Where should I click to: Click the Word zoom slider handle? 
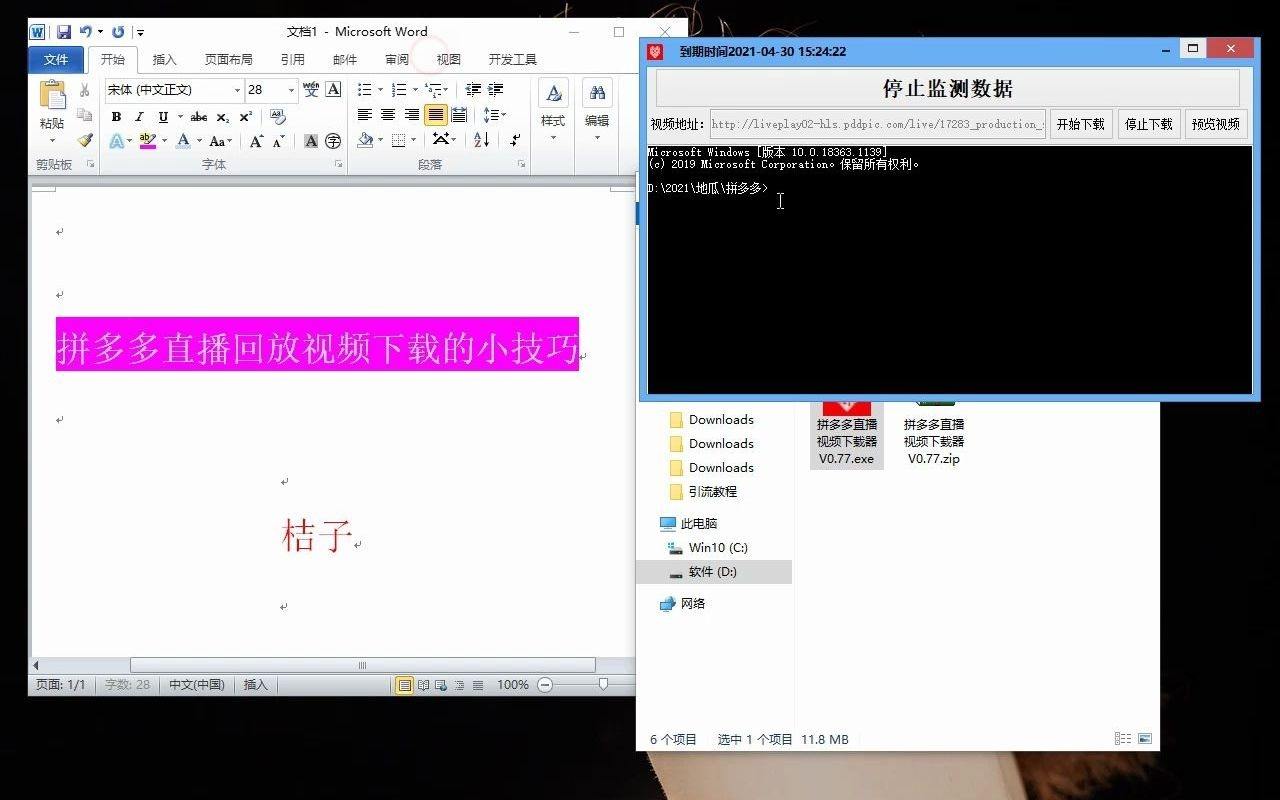click(603, 685)
